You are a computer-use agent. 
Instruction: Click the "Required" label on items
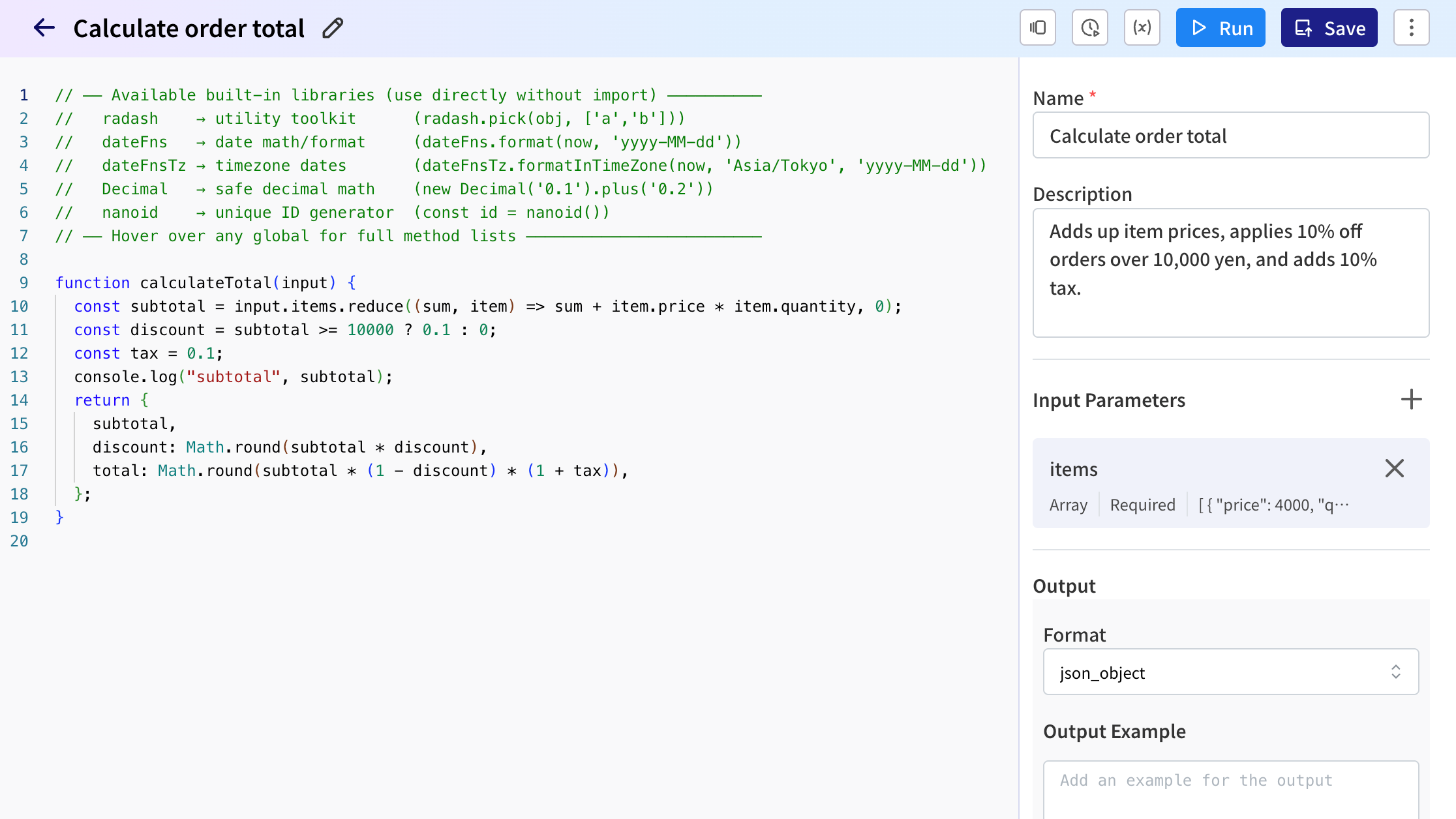[x=1142, y=505]
